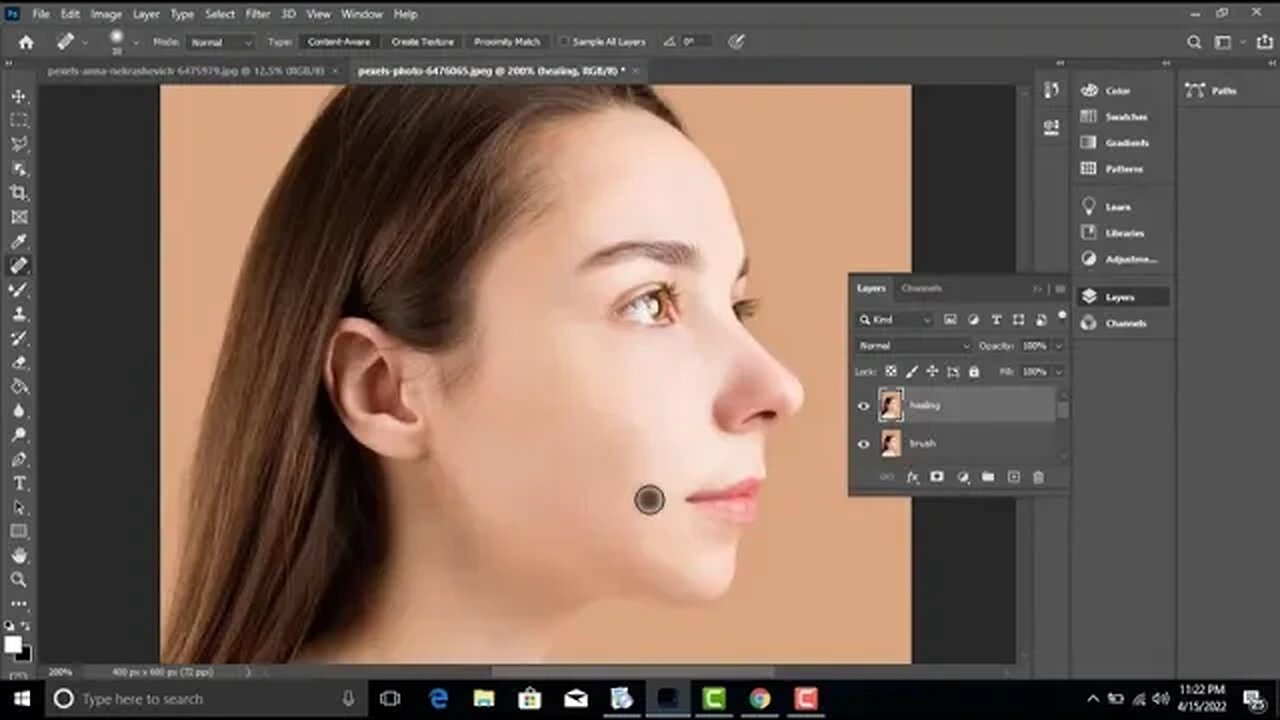Open Chrome from the taskbar
Image resolution: width=1280 pixels, height=720 pixels.
[x=759, y=699]
